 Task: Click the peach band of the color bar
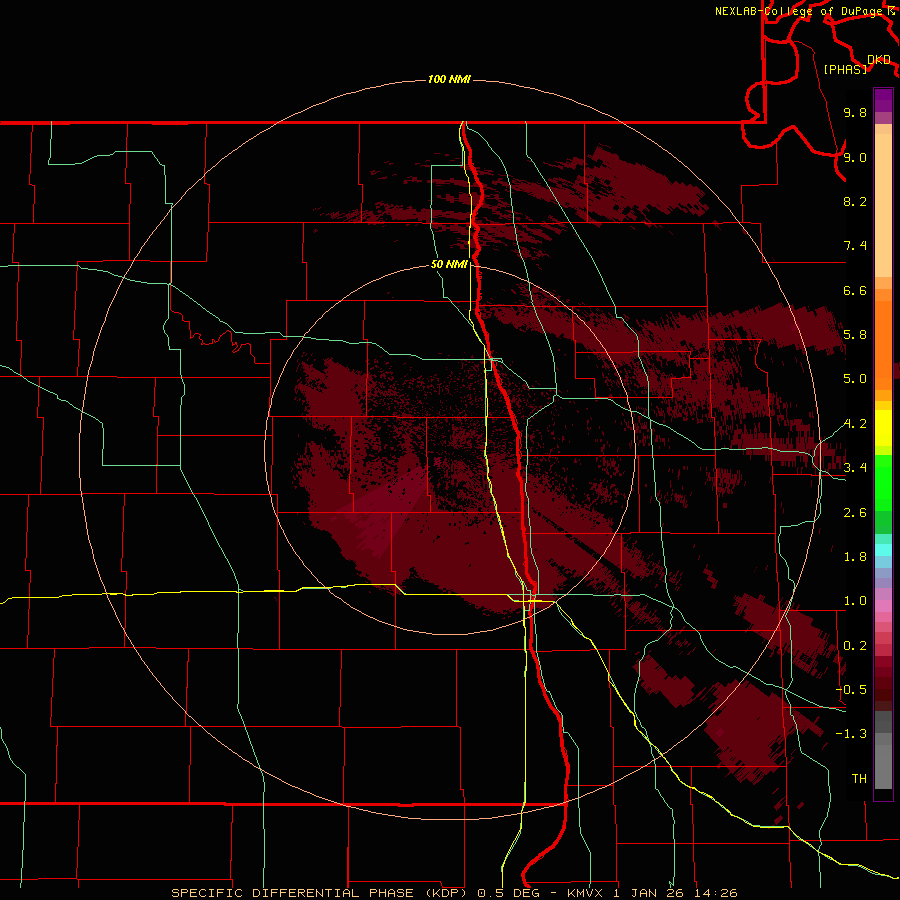883,207
